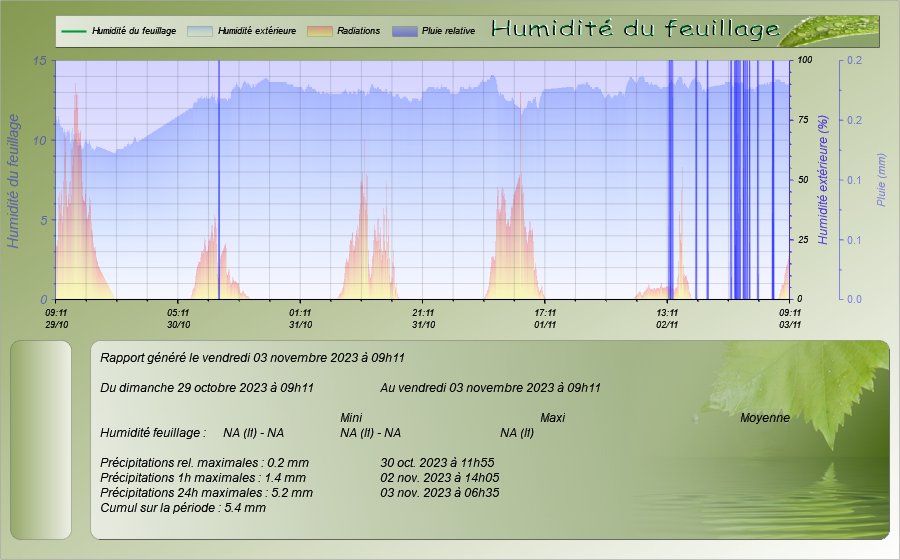Click the green Humidité du feuillage legend line
Screen dimensions: 900x560
(x=73, y=31)
